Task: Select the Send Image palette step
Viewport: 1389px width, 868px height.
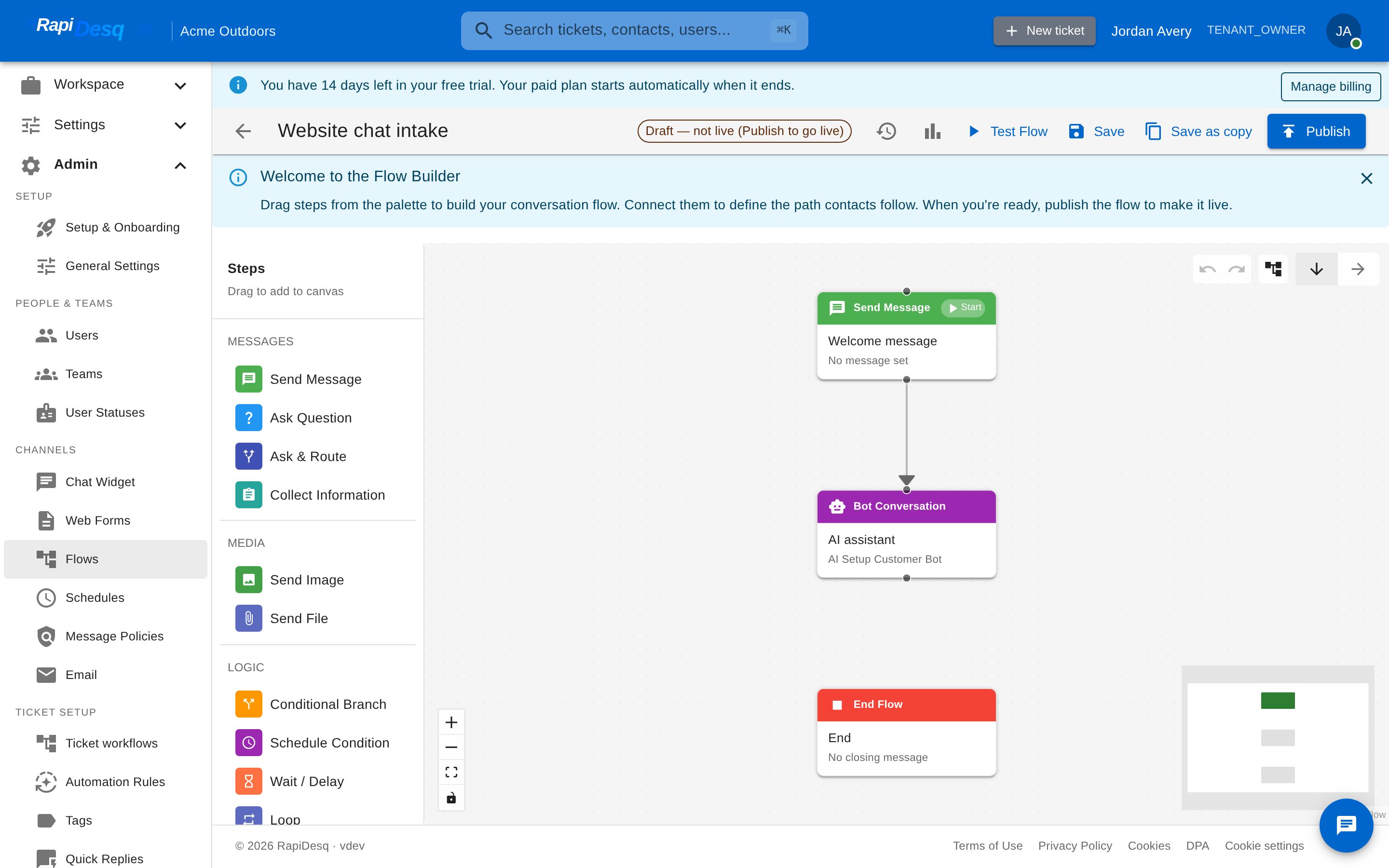Action: pos(317,579)
